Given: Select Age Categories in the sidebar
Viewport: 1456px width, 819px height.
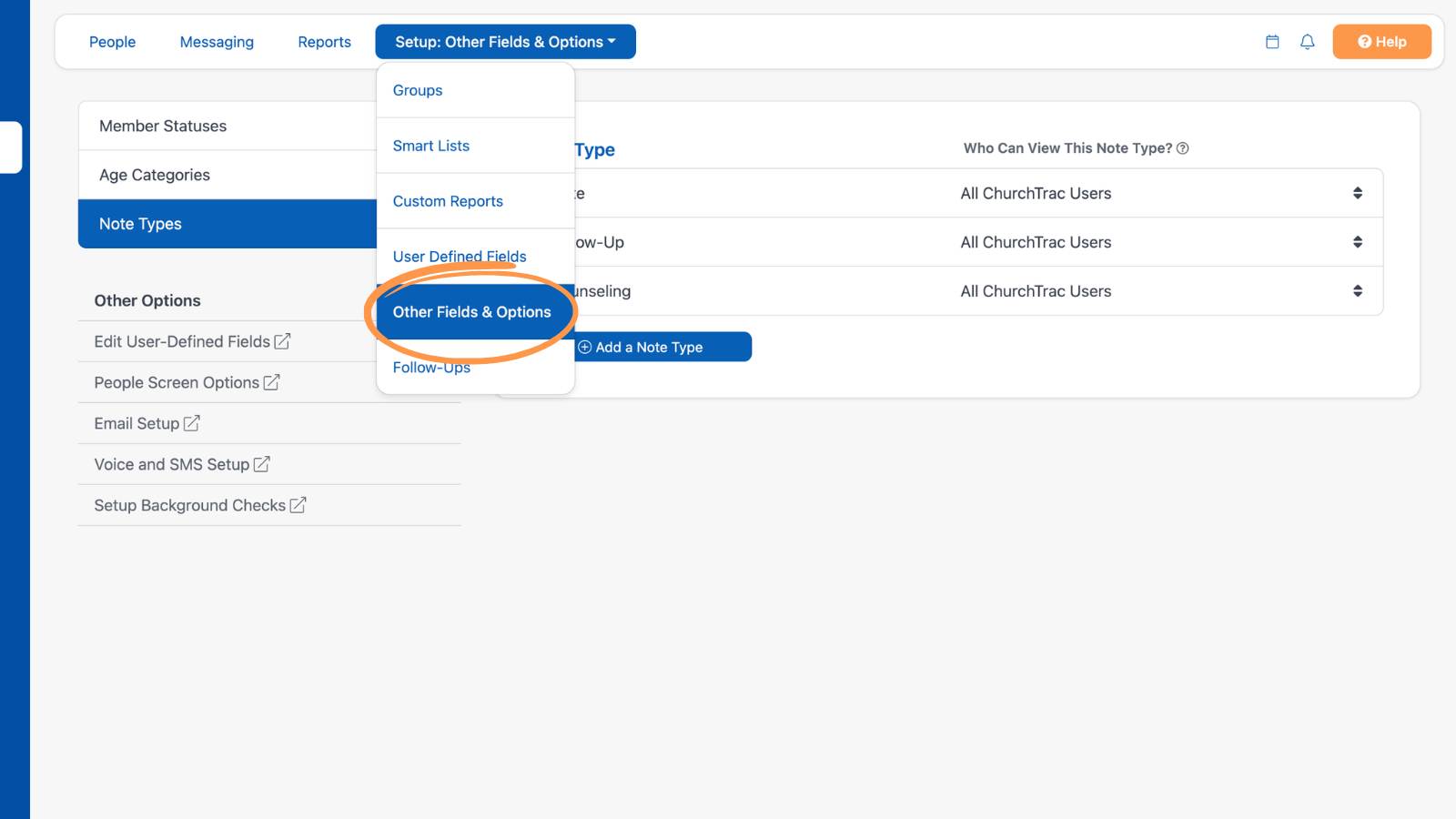Looking at the screenshot, I should tap(227, 175).
